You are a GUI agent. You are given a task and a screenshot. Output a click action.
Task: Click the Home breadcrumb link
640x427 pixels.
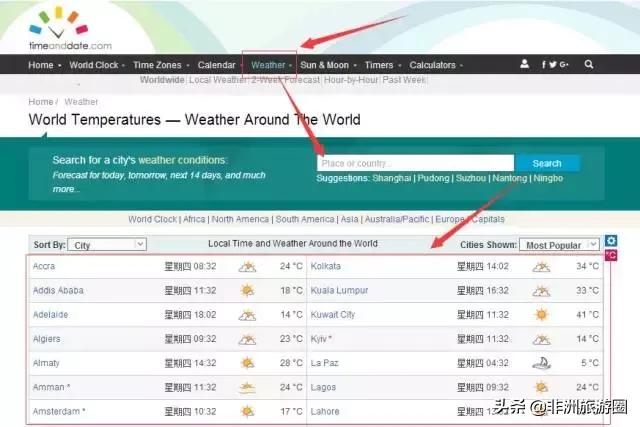point(41,102)
